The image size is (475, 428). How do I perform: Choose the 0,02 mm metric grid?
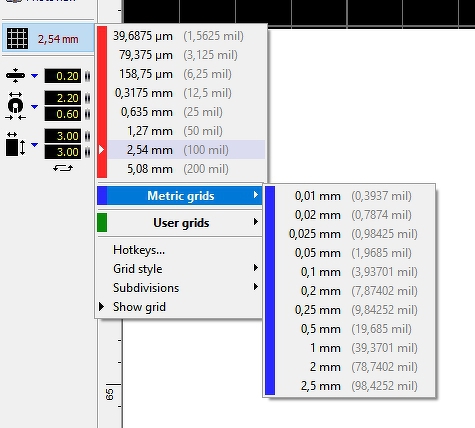coord(355,215)
